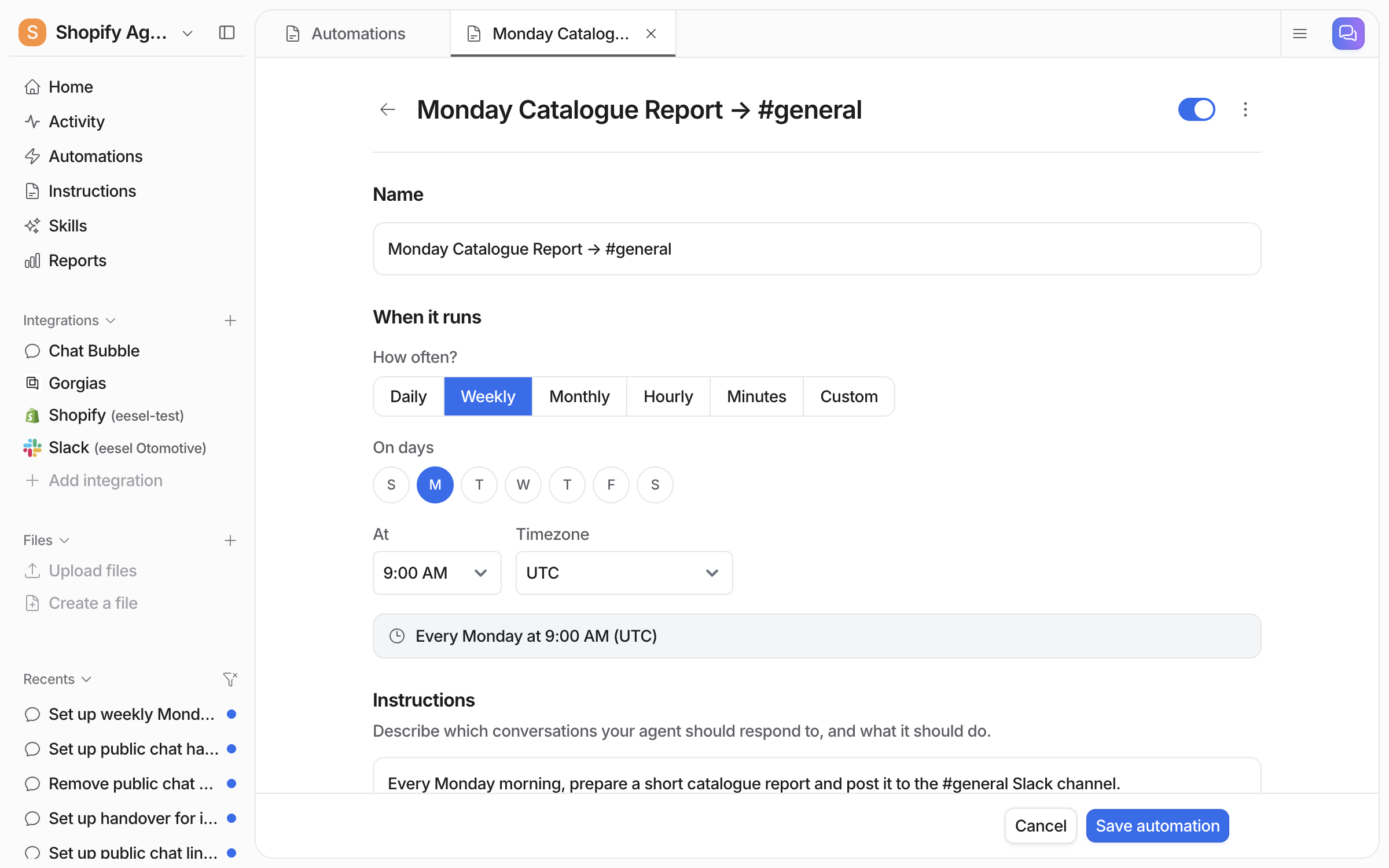Click Add integration in the sidebar
This screenshot has height=868, width=1389.
coord(94,480)
